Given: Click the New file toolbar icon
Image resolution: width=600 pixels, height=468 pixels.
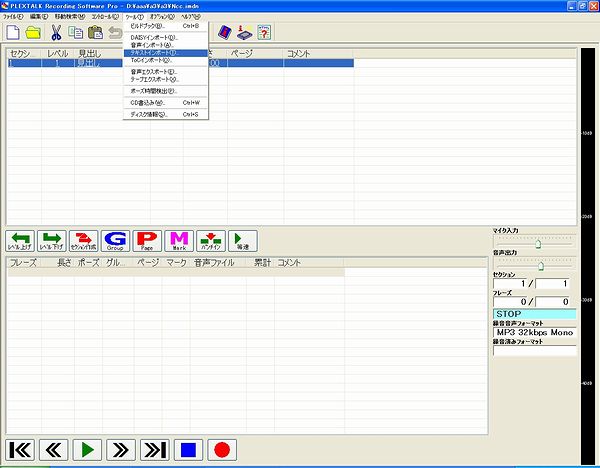Looking at the screenshot, I should pos(13,33).
